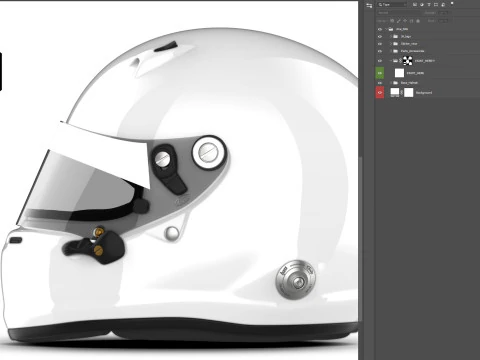Hide the red-labeled Background layer

point(380,92)
